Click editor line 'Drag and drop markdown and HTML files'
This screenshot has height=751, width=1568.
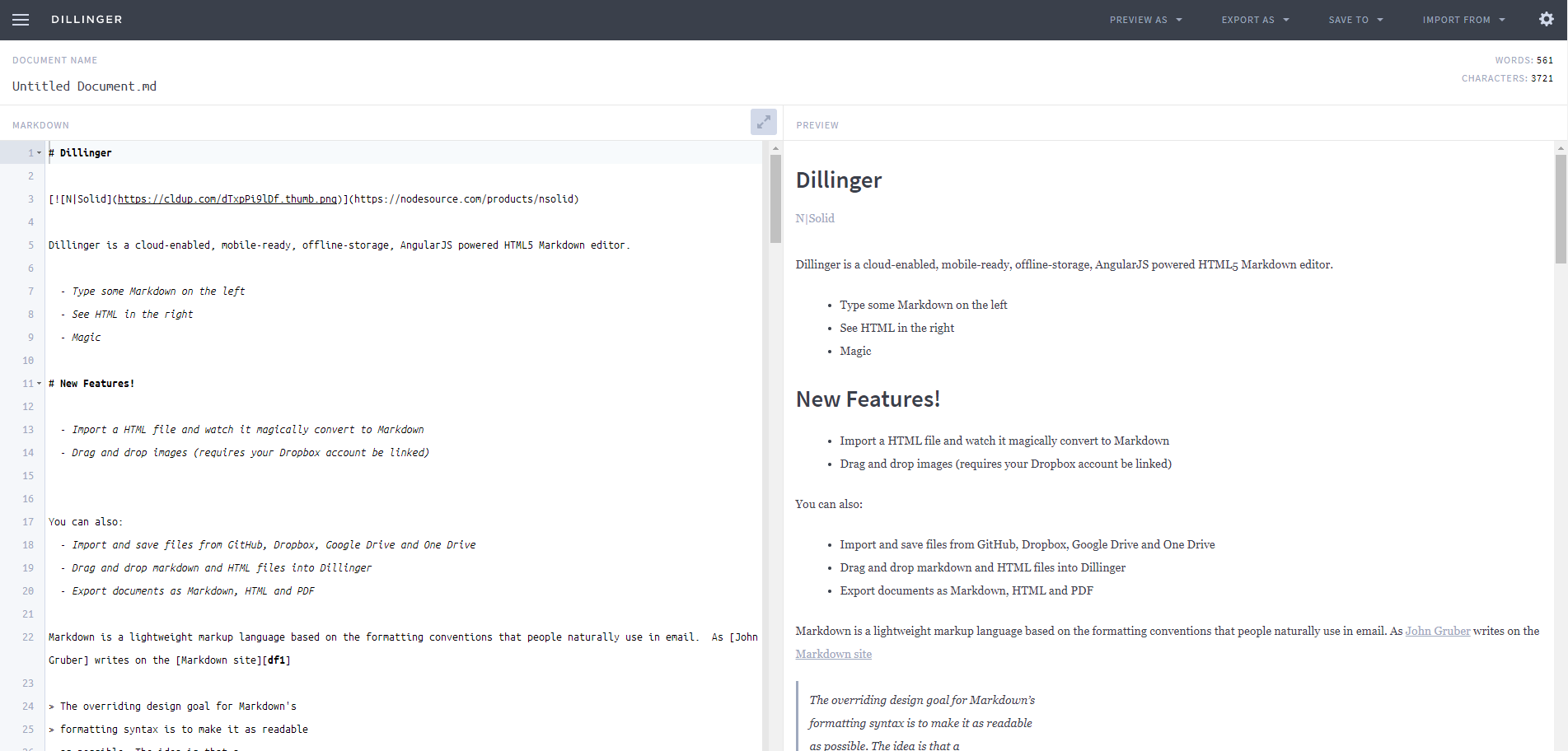coord(216,568)
